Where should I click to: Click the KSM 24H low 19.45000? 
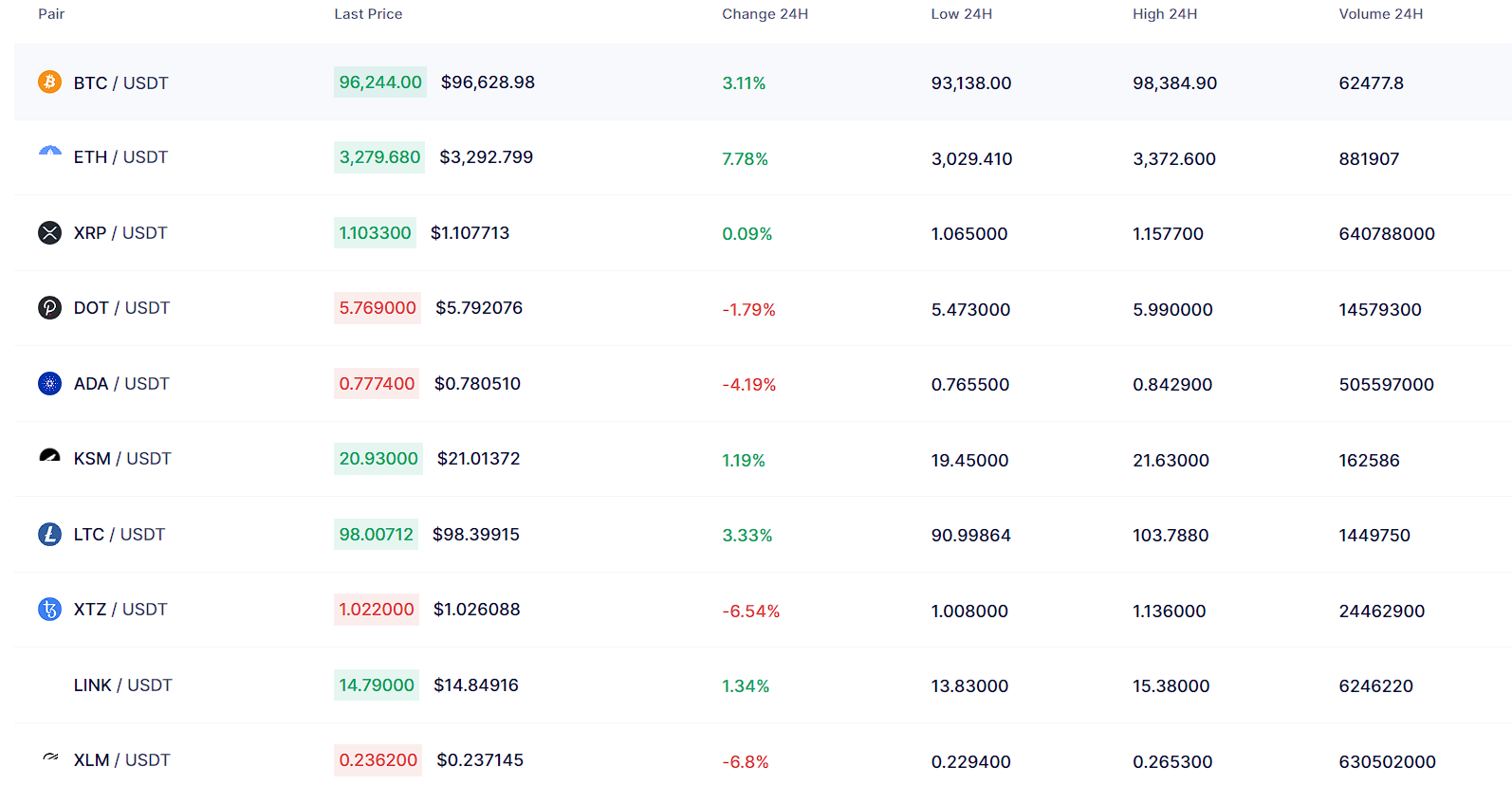pos(969,461)
